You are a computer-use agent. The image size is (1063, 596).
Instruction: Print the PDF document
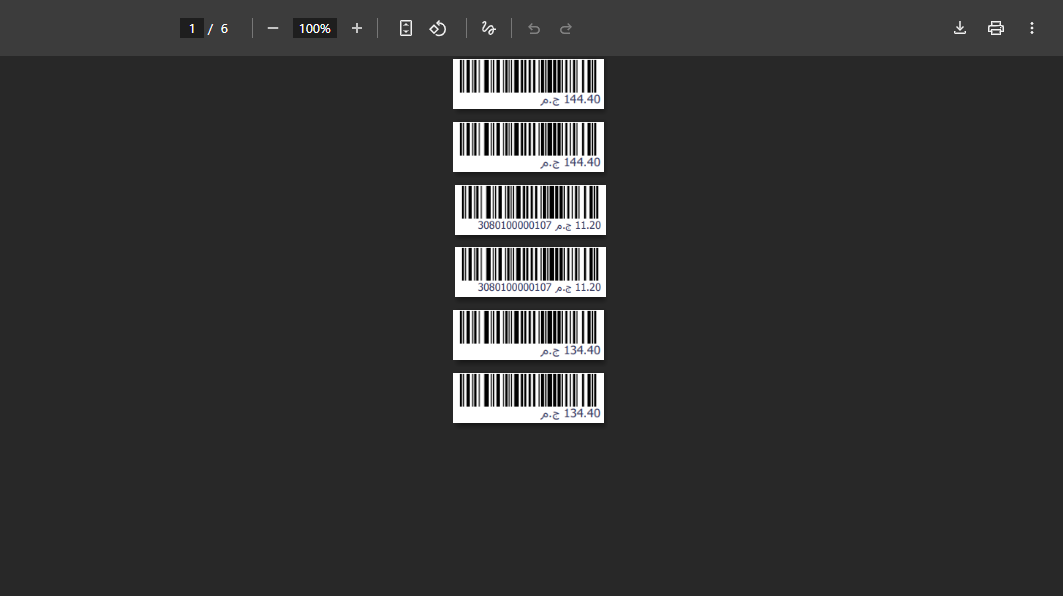click(x=996, y=28)
